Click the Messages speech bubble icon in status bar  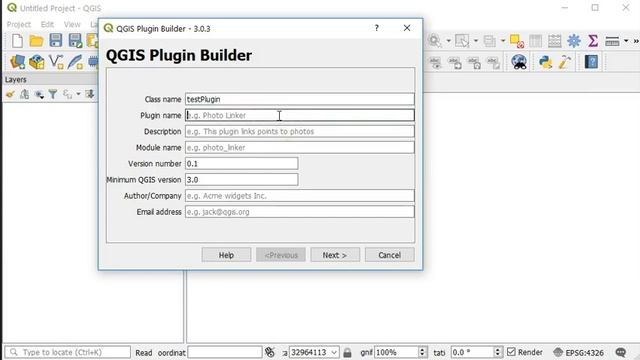click(x=621, y=352)
